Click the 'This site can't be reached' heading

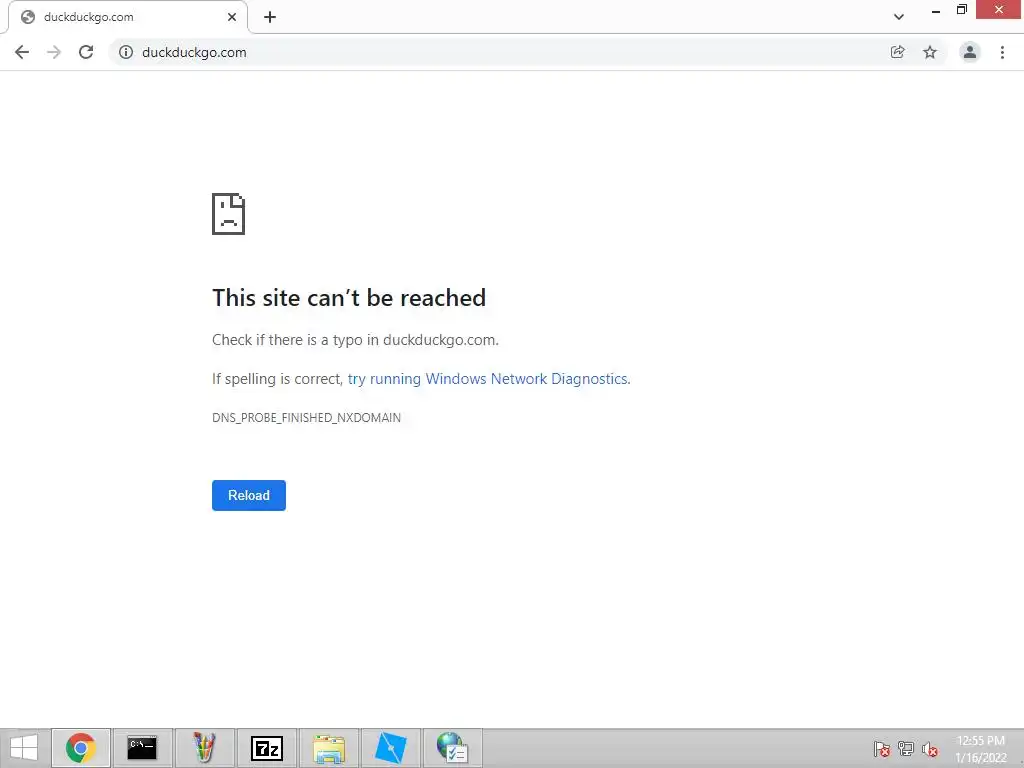tap(349, 298)
